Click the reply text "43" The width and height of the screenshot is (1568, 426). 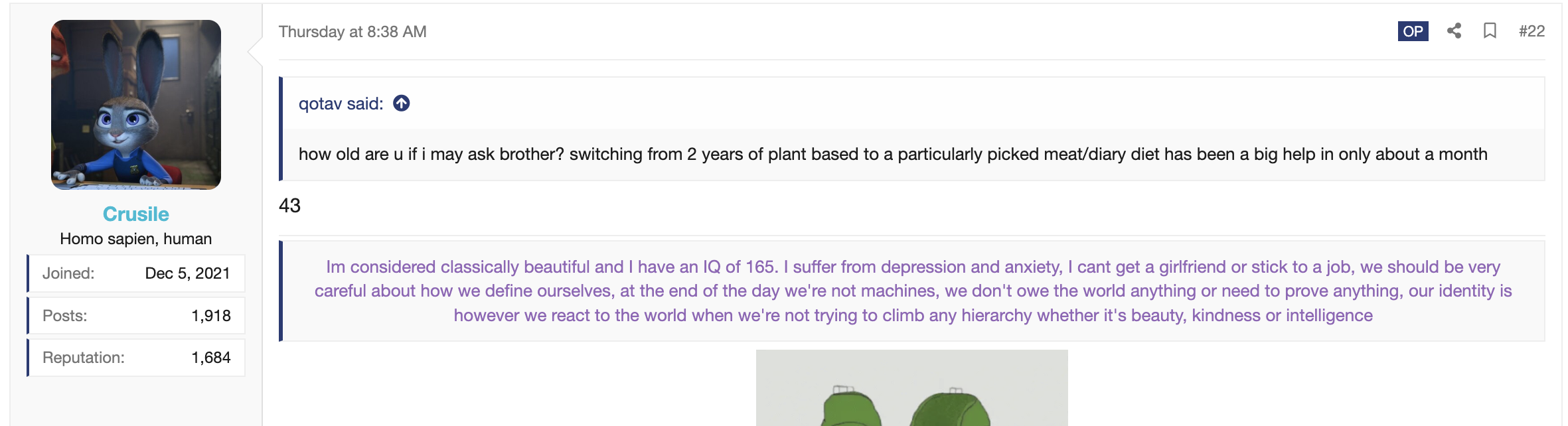click(290, 206)
